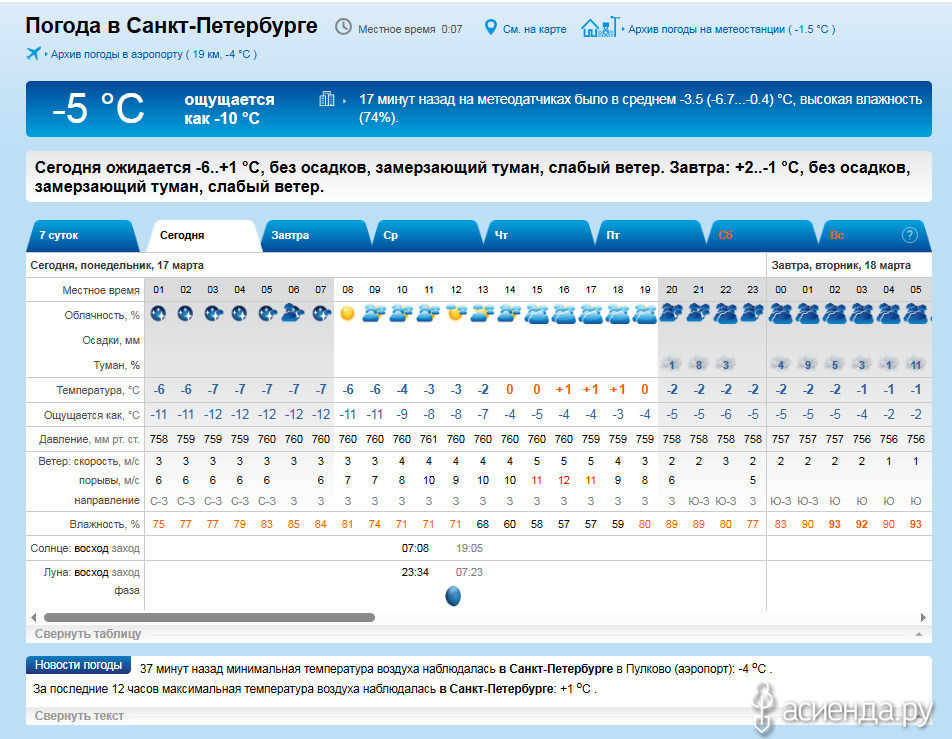Click cloudiness icon at tomorrow's hour 00
Image resolution: width=952 pixels, height=739 pixels.
(x=781, y=313)
